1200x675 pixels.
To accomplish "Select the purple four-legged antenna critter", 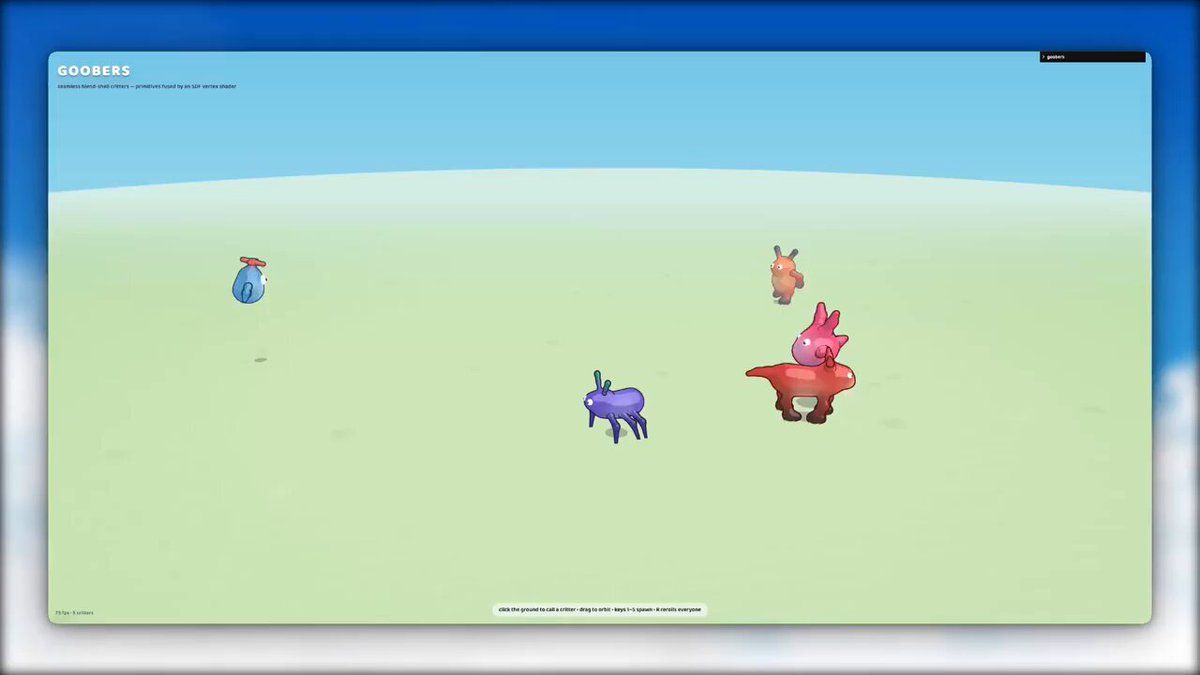I will pos(615,407).
